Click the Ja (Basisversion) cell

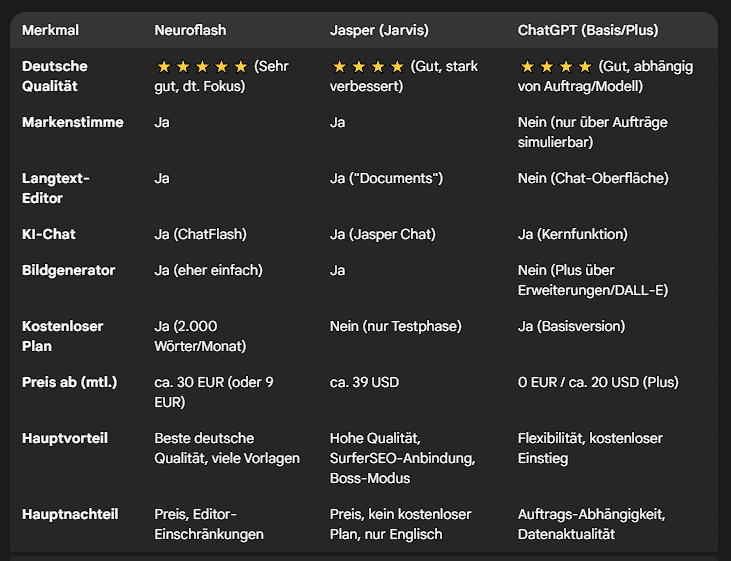pyautogui.click(x=571, y=326)
